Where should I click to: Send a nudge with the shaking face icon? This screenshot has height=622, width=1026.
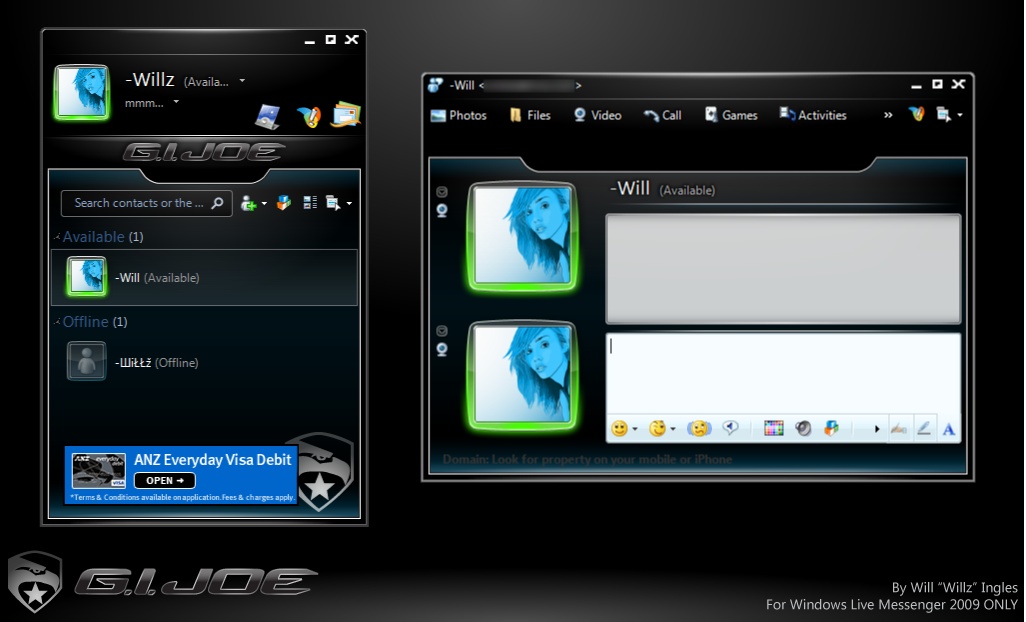click(699, 428)
